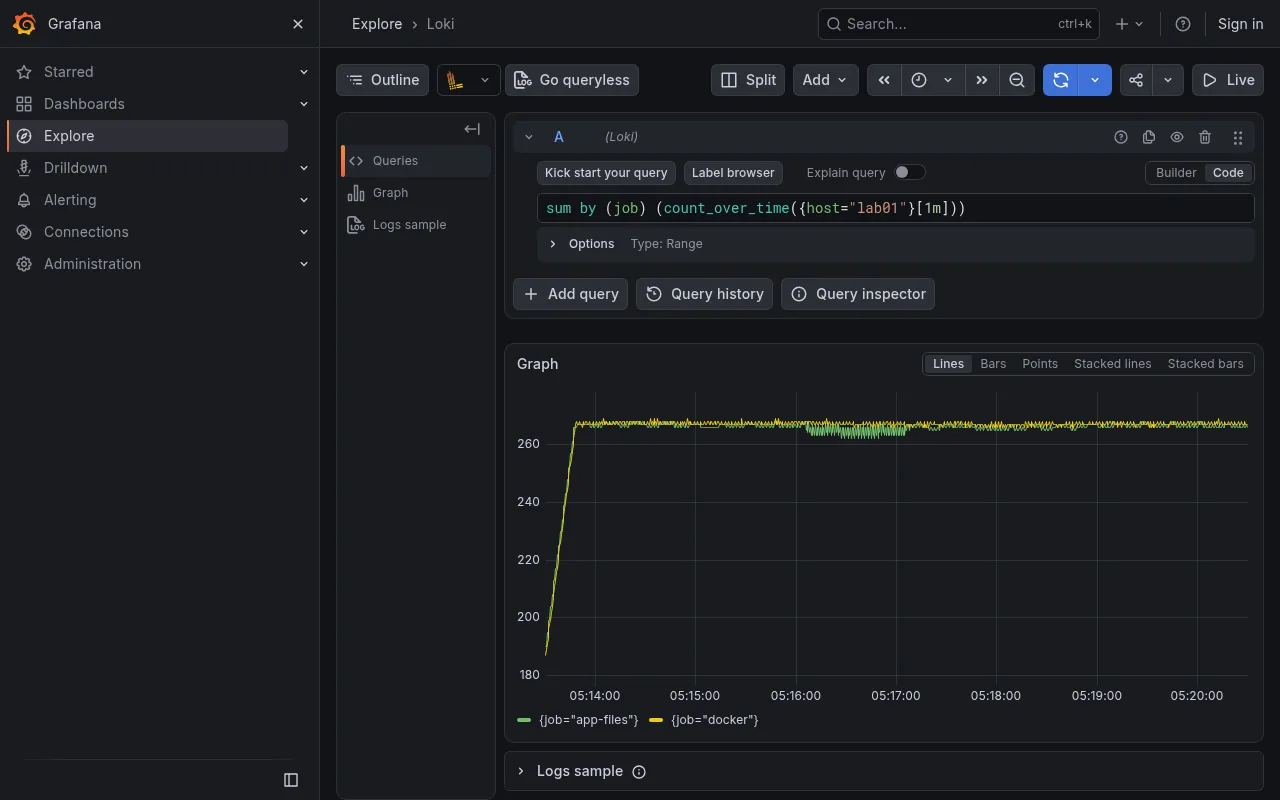Screen dimensions: 1280x800
Task: Open Drilldown in the sidebar
Action: coord(75,168)
